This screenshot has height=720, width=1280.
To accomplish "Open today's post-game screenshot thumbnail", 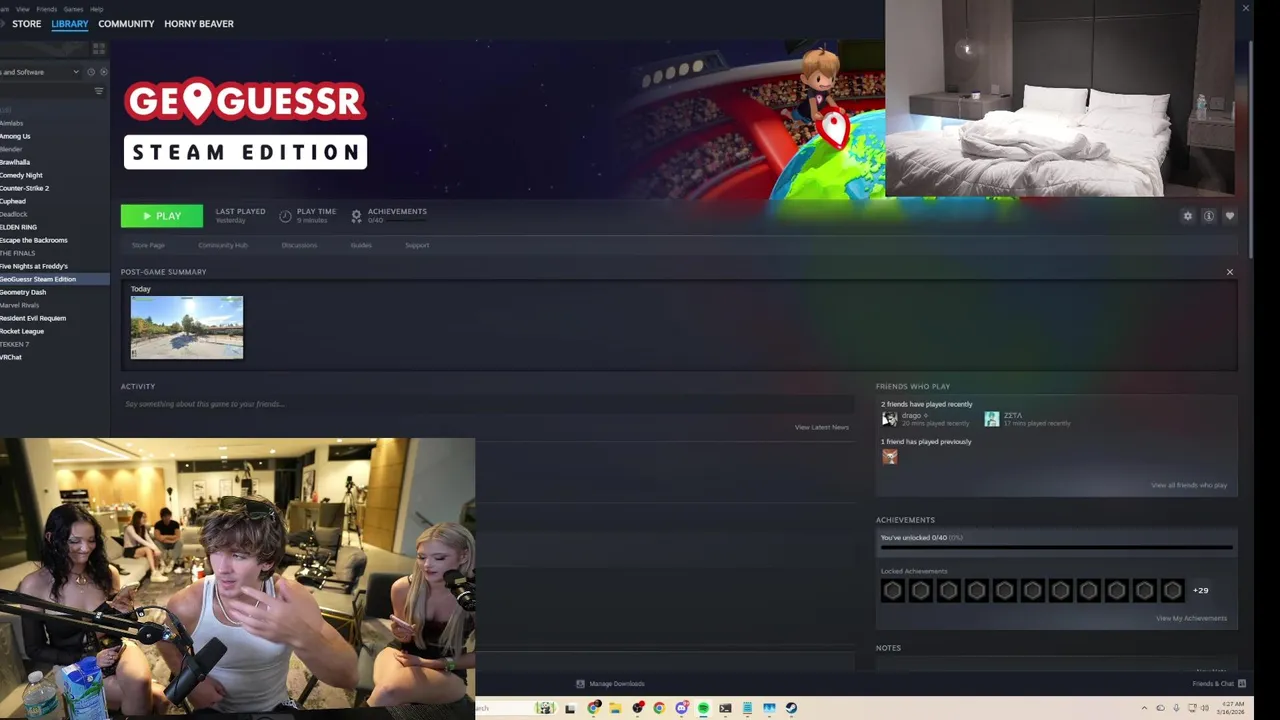I will coord(187,327).
